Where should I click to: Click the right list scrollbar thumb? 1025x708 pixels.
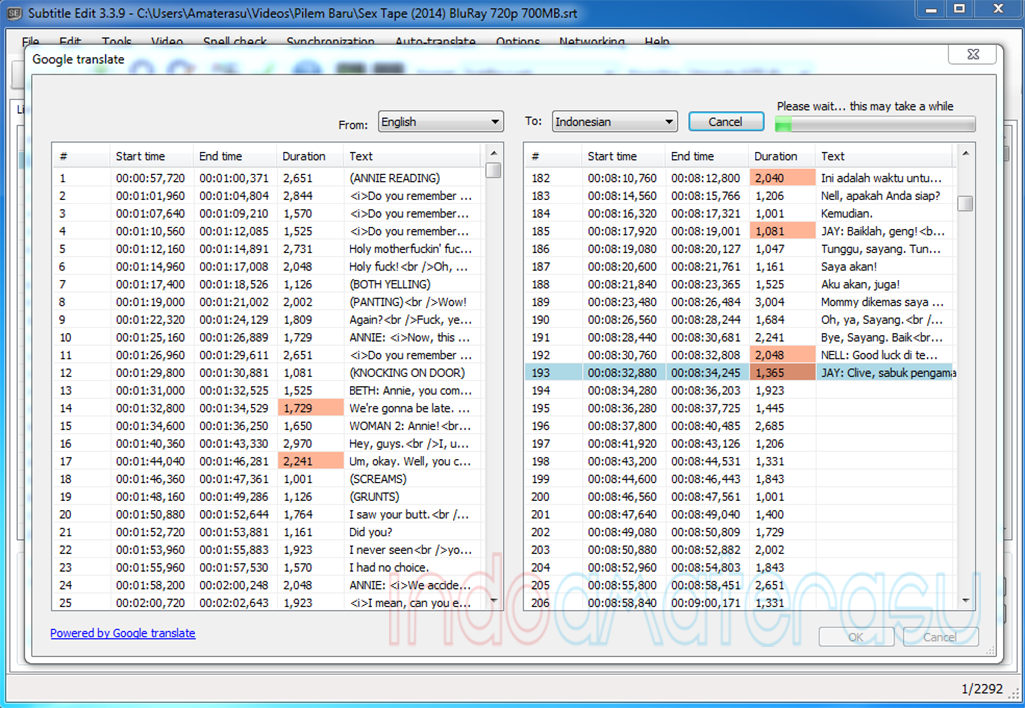click(965, 203)
